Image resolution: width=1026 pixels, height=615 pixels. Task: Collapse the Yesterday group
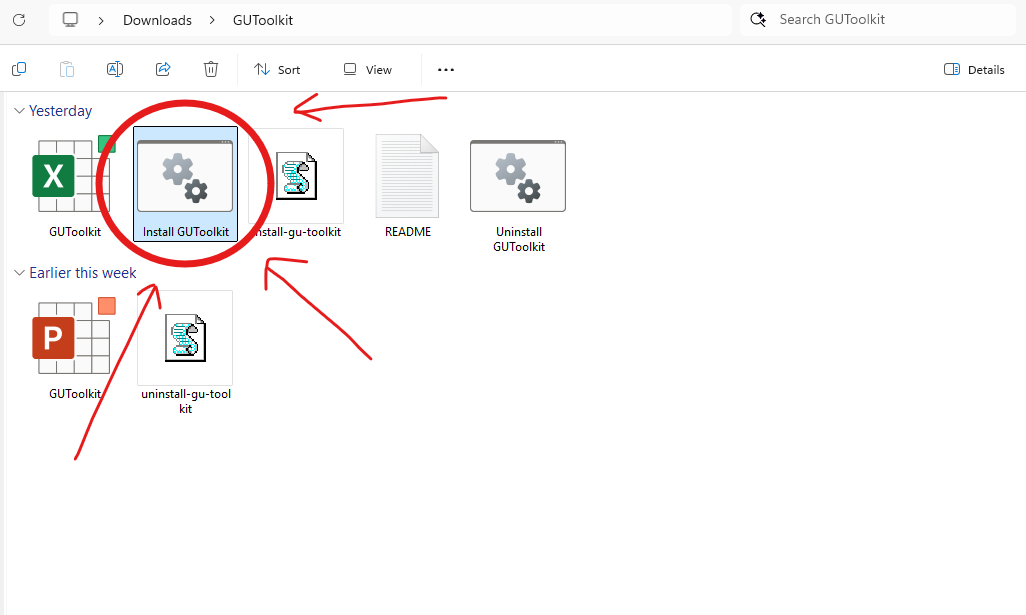(x=20, y=111)
